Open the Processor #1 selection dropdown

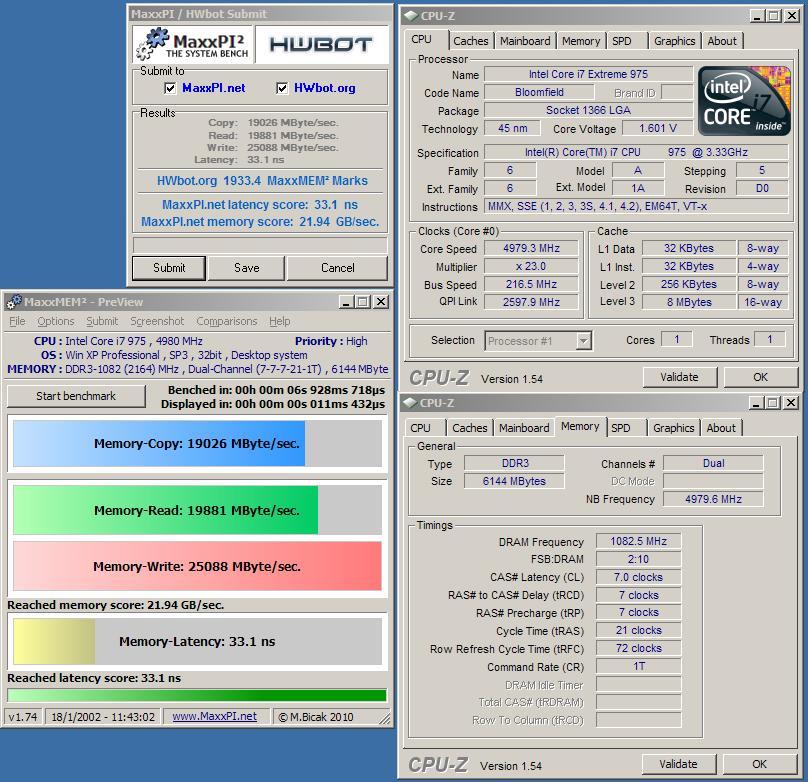pyautogui.click(x=583, y=341)
